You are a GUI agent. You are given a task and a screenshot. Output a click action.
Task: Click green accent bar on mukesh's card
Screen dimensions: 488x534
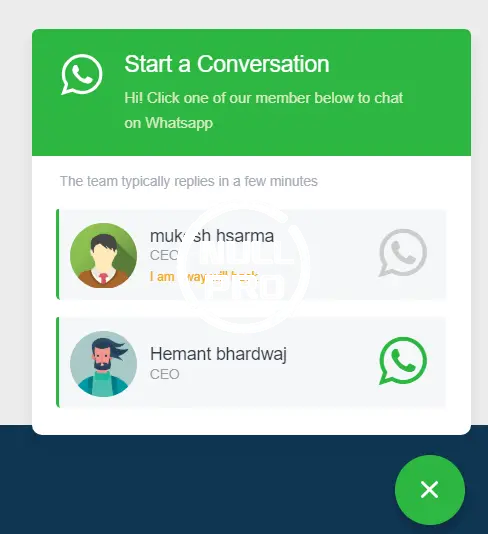tap(58, 254)
